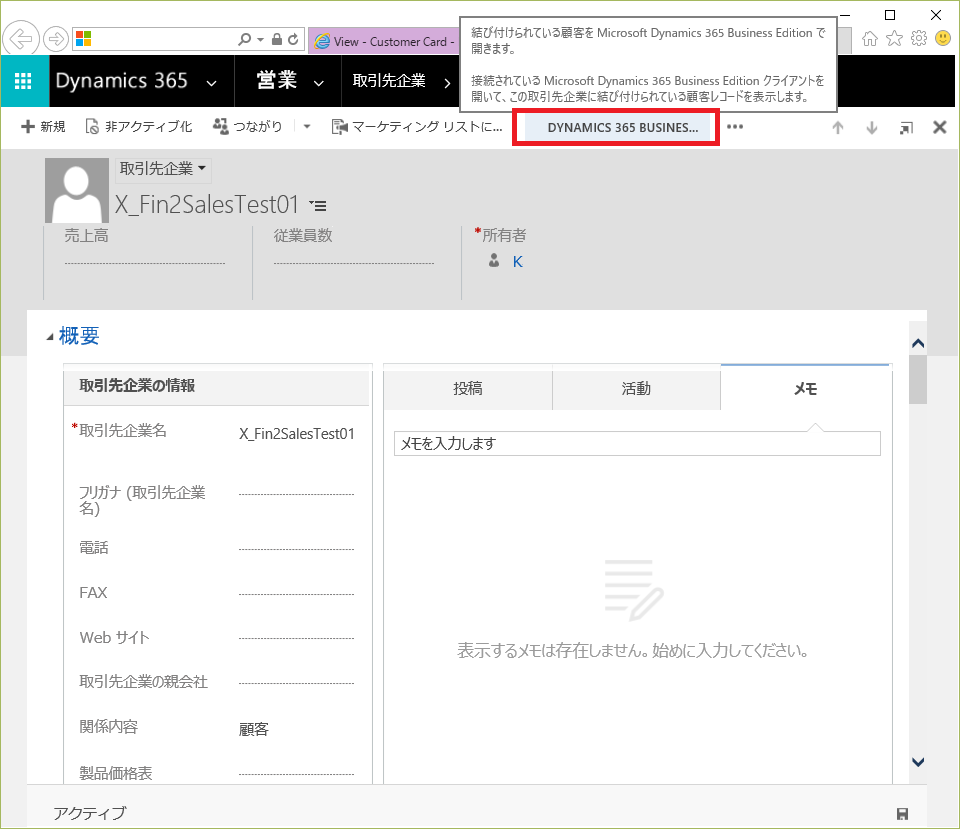Viewport: 960px width, 829px height.
Task: Expand the Dynamics 365 navigation chevron
Action: click(211, 83)
